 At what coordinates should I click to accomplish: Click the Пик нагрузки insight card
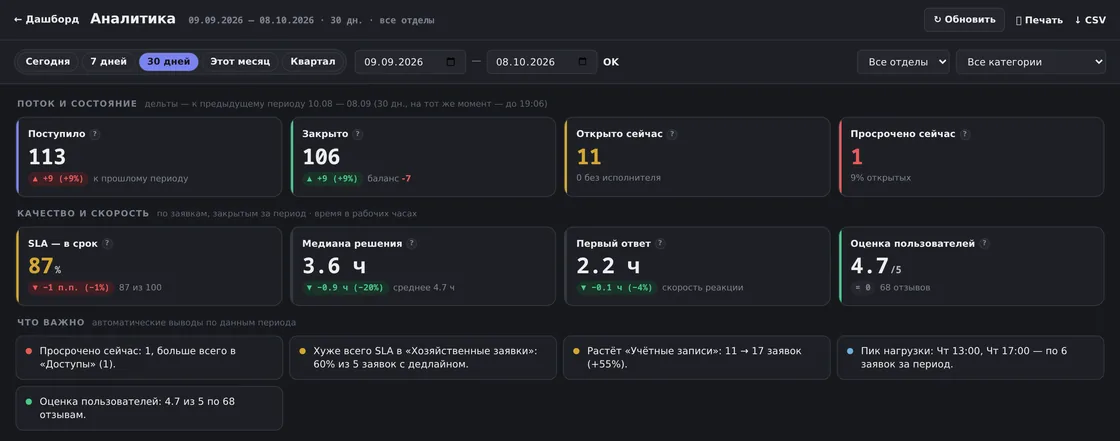pyautogui.click(x=971, y=357)
